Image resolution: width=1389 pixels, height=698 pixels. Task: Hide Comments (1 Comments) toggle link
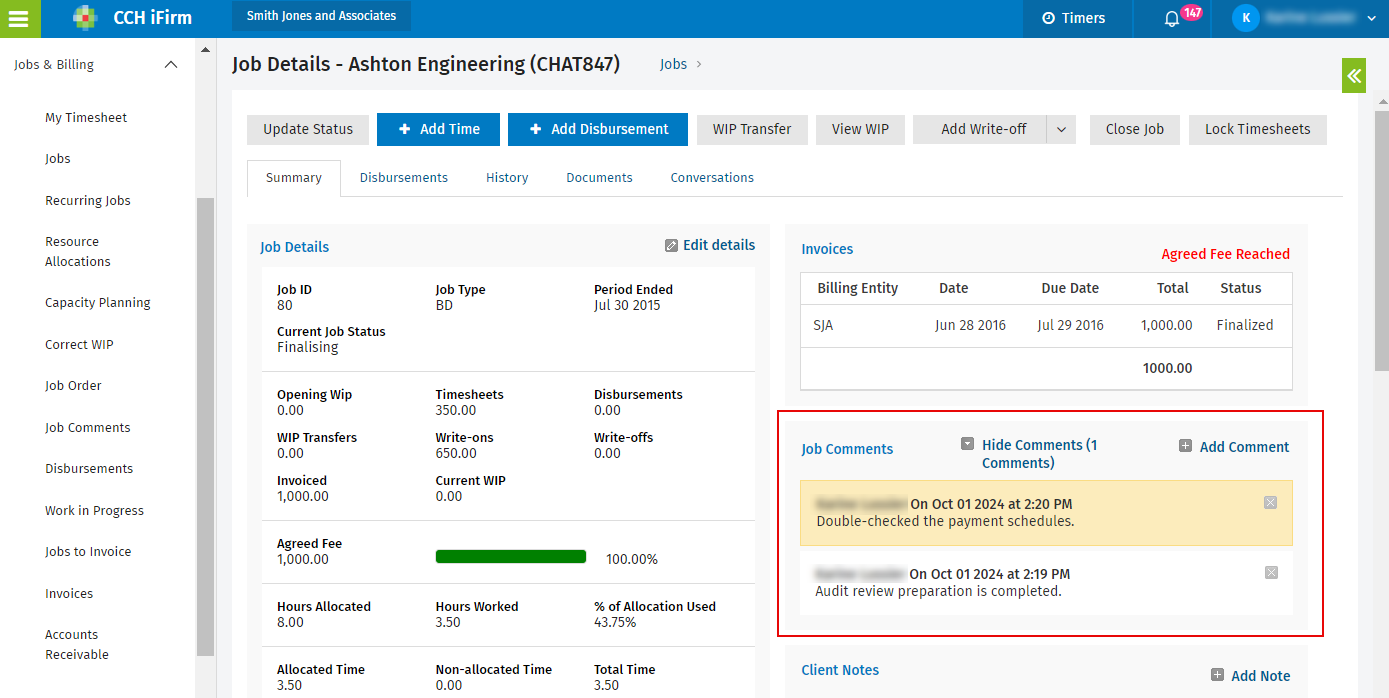(x=1039, y=454)
